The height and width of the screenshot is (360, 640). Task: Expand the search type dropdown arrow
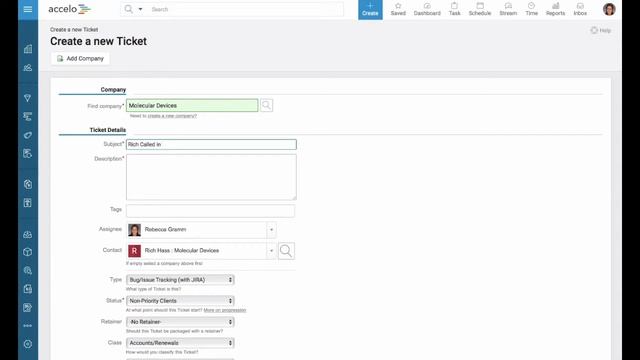(140, 9)
